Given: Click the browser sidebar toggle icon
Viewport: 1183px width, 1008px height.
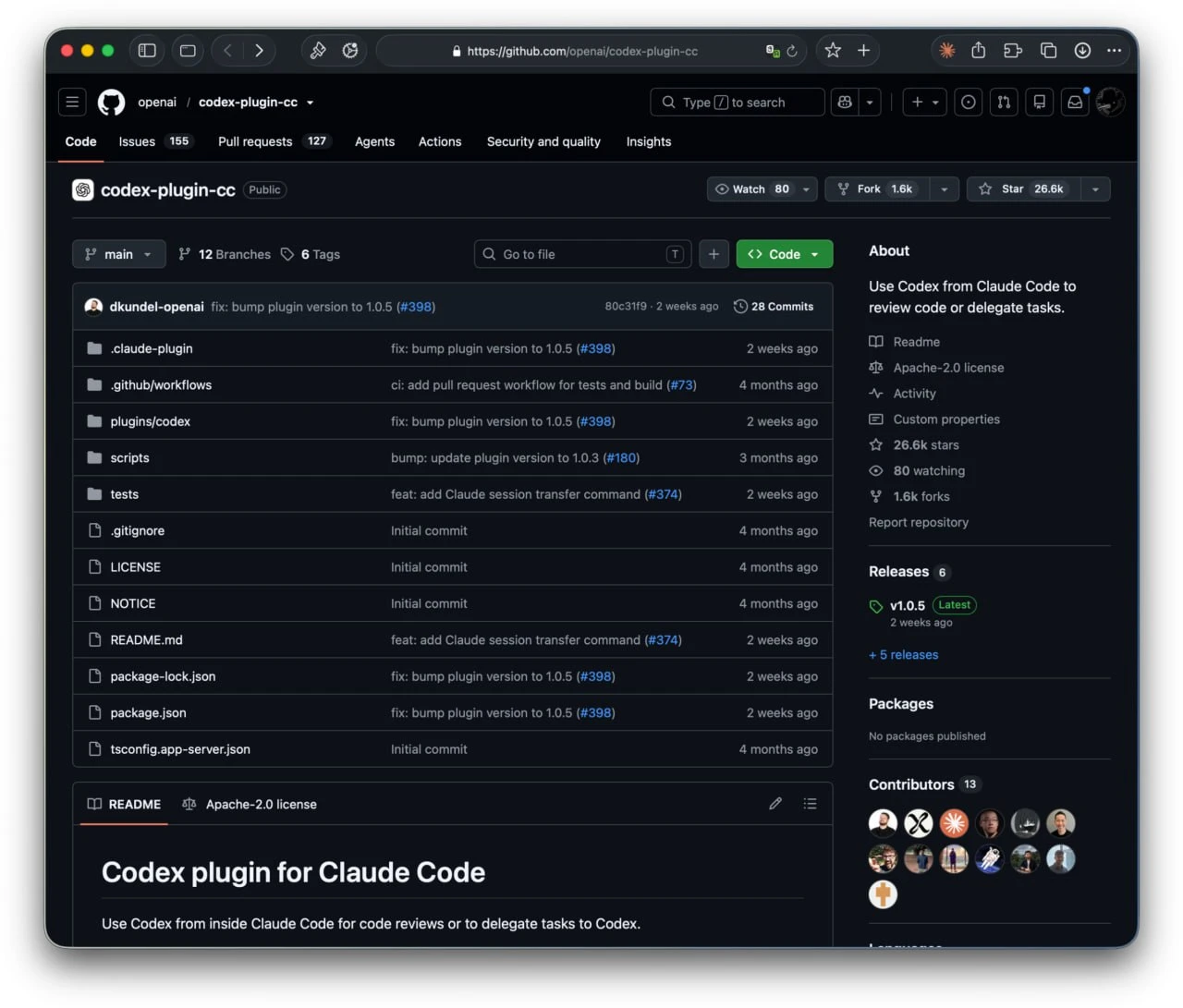Looking at the screenshot, I should pyautogui.click(x=147, y=51).
